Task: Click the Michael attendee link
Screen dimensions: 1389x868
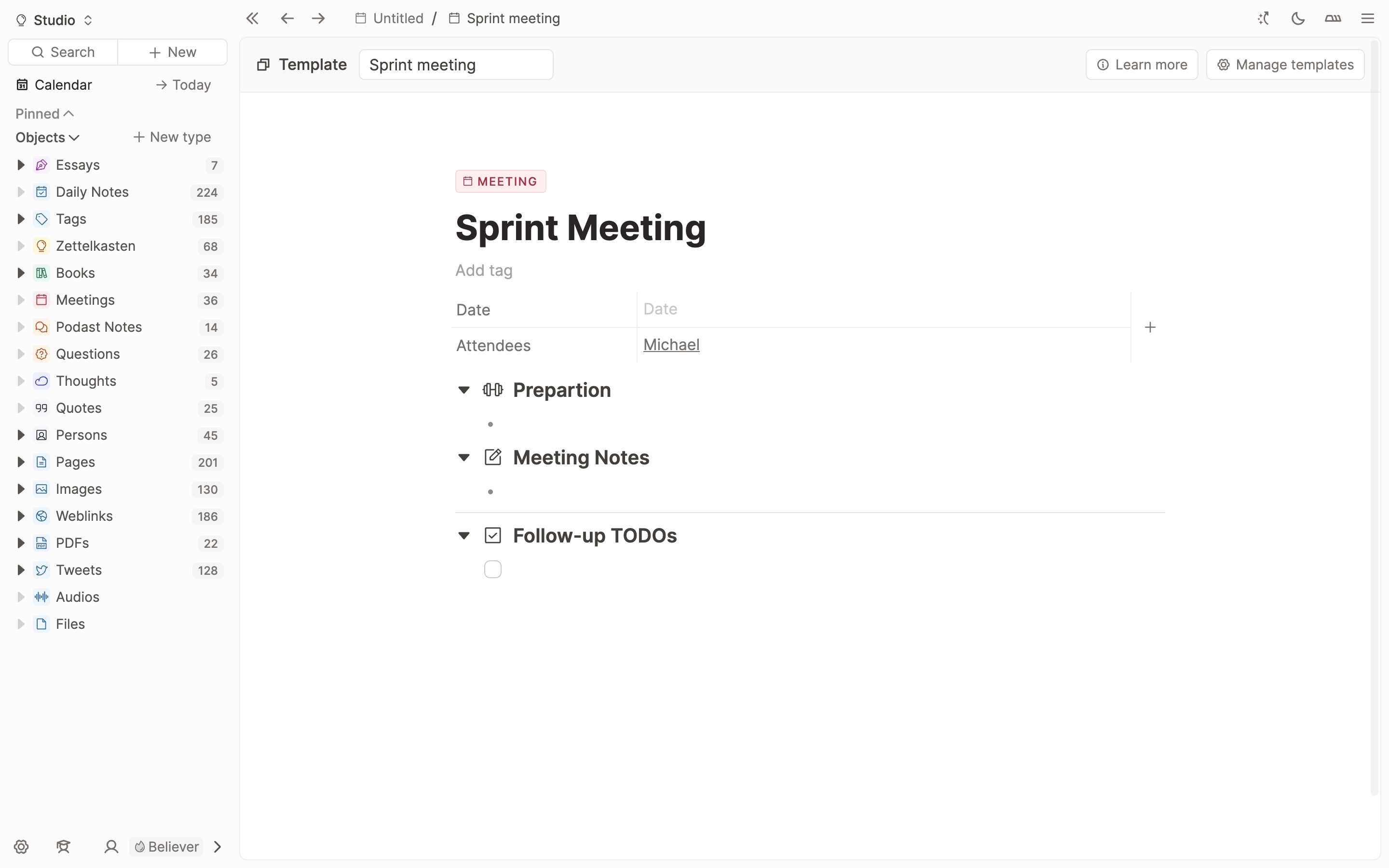Action: pyautogui.click(x=671, y=345)
